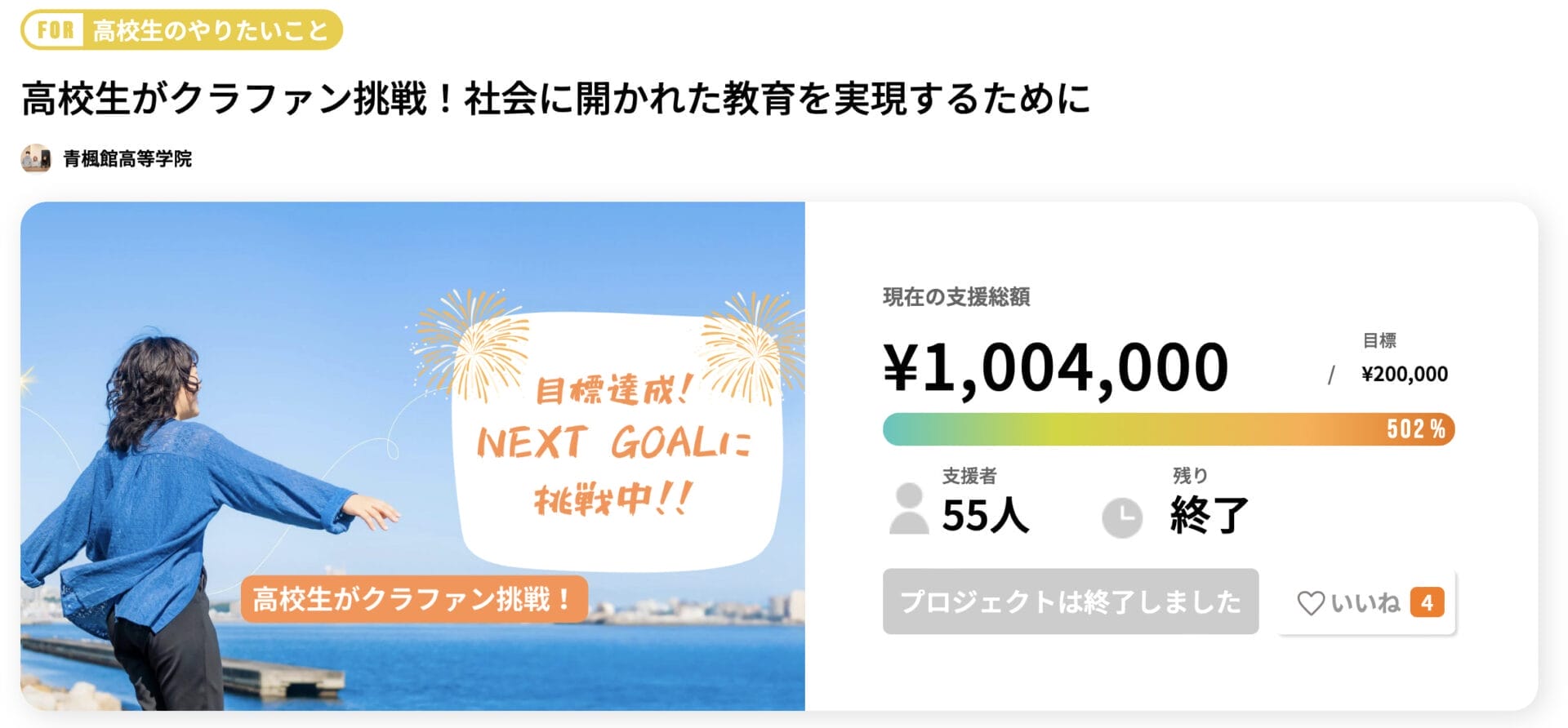Click the プロジェクトは終了しました button

pos(1072,601)
